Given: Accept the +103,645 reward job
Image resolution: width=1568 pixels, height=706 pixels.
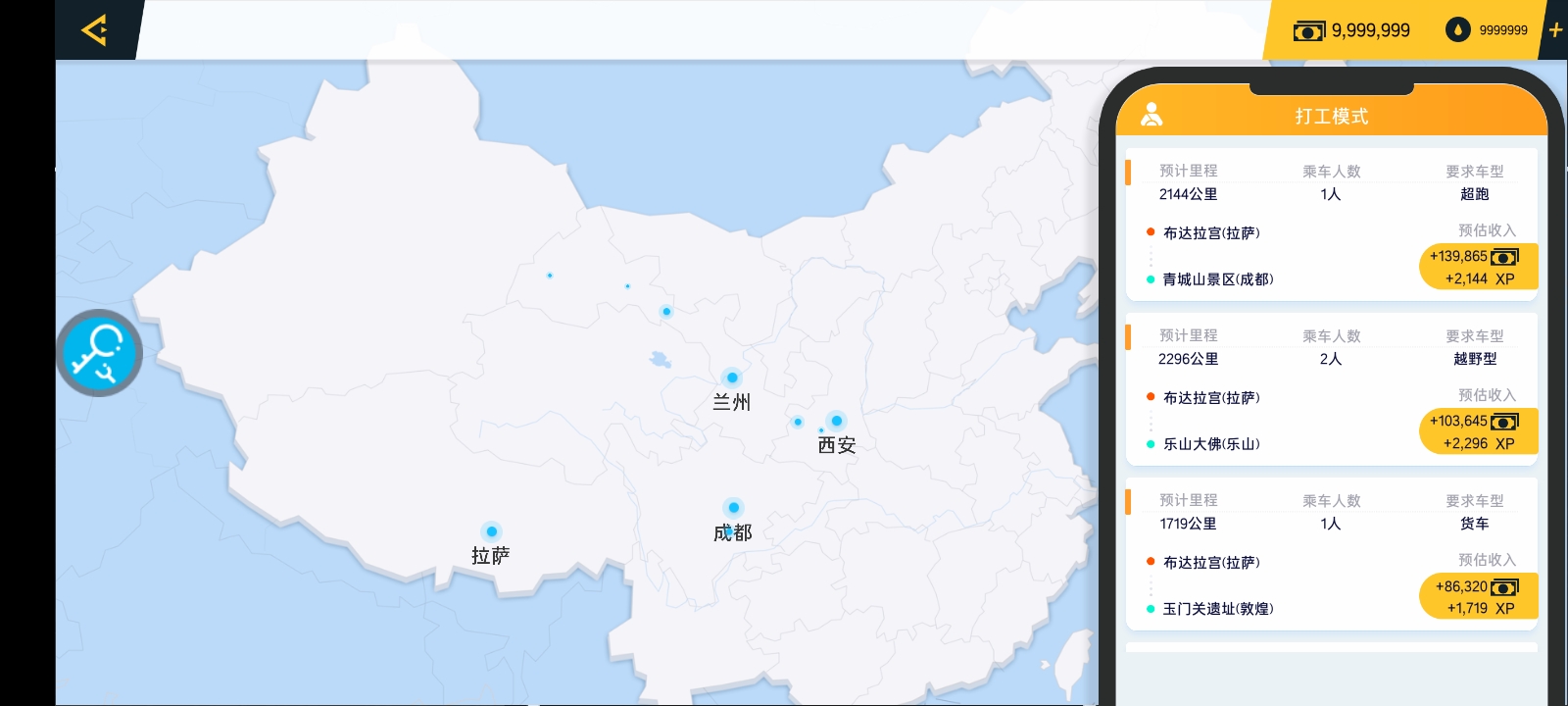Looking at the screenshot, I should coord(1478,431).
